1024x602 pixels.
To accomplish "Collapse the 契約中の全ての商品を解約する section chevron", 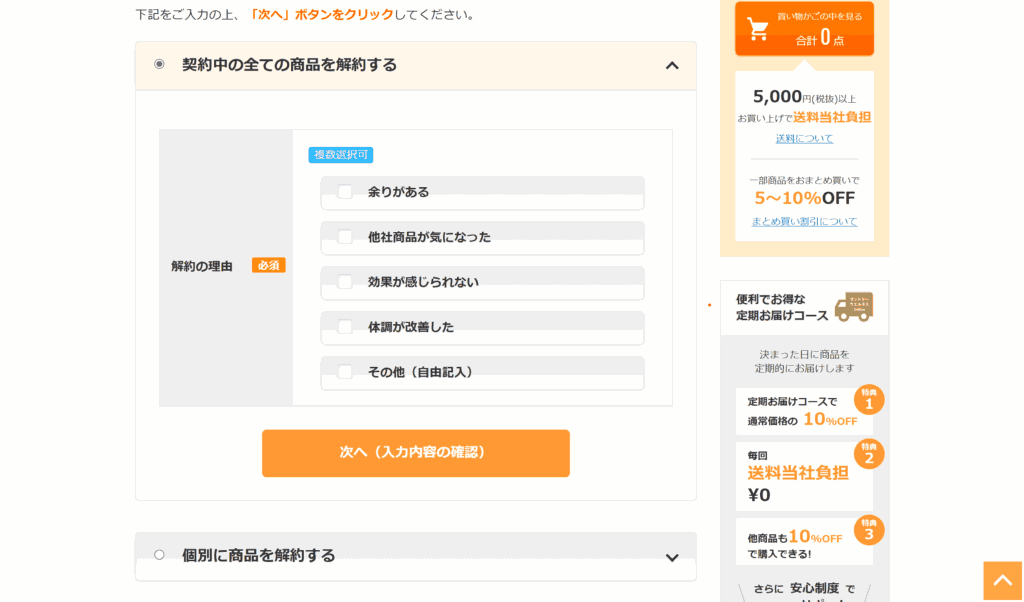I will point(672,65).
